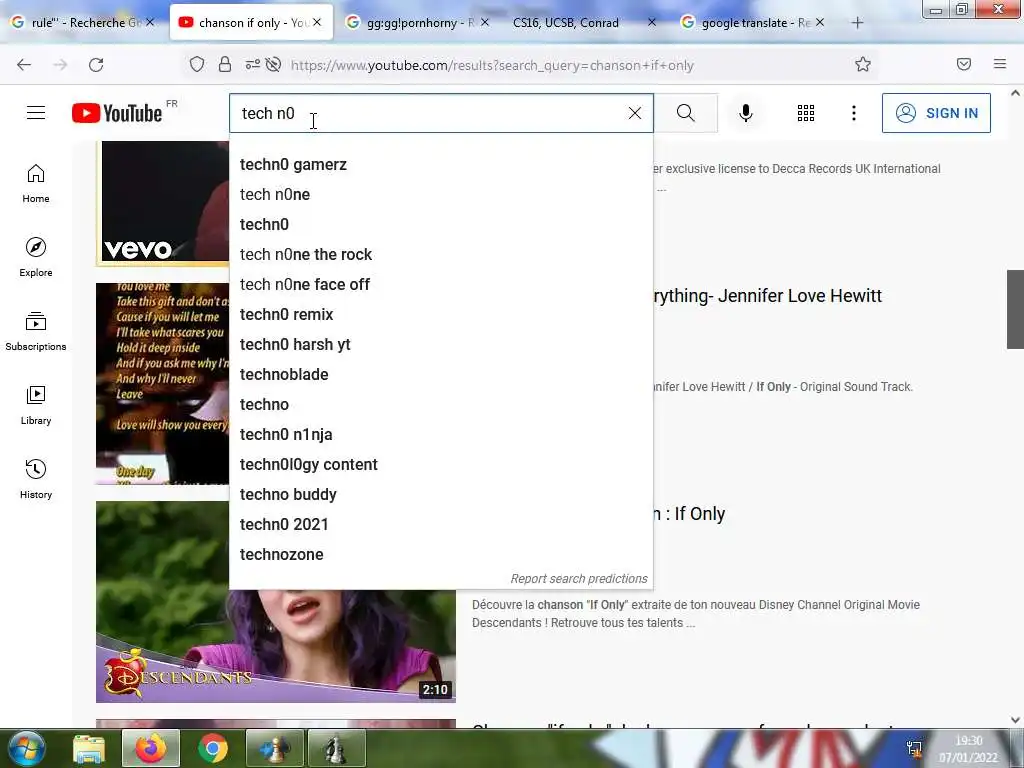
Task: Select suggestion techn0 2021
Action: click(441, 525)
